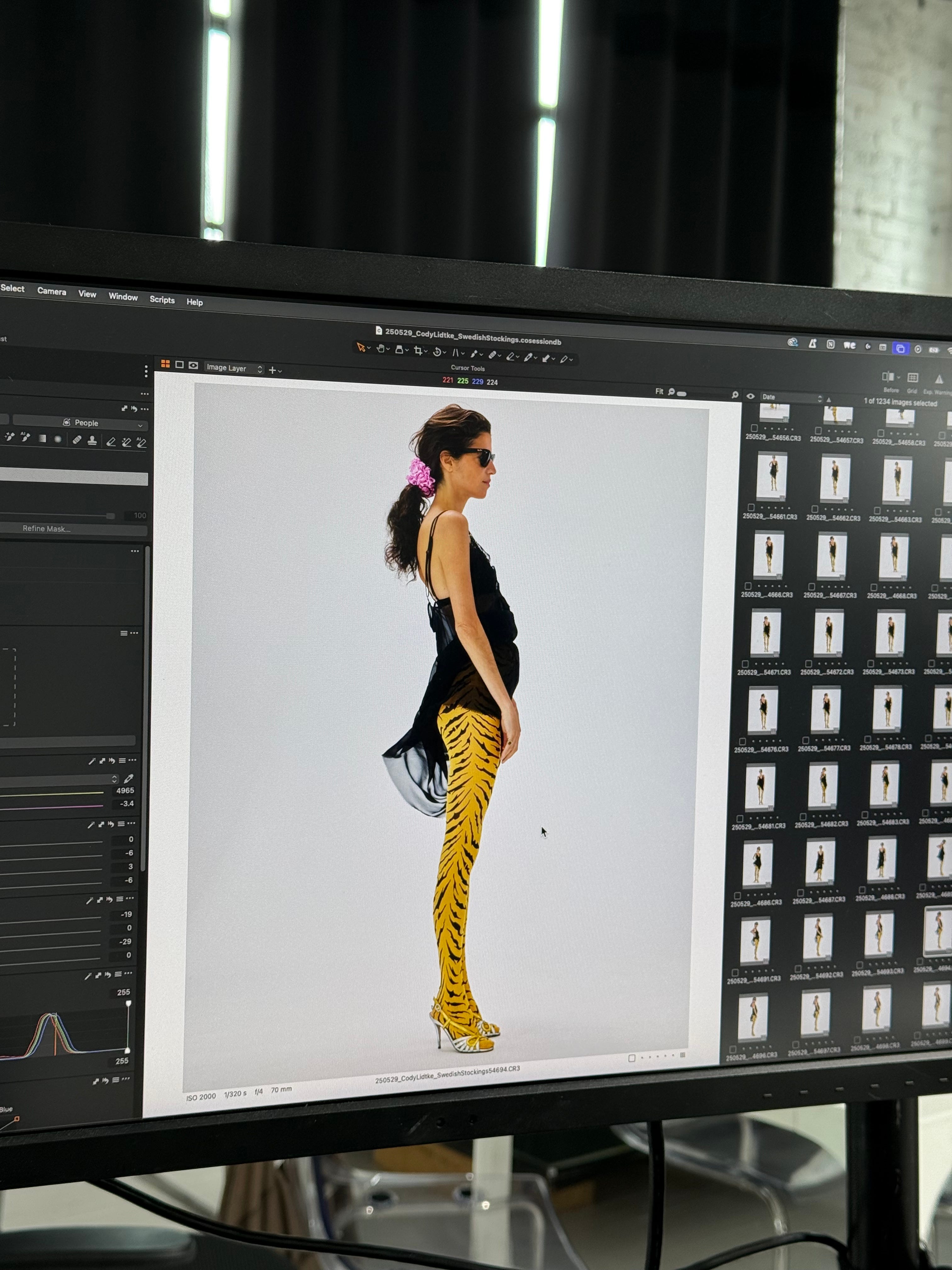952x1270 pixels.
Task: Switch viewer to multi-view grid icon
Action: pos(165,364)
